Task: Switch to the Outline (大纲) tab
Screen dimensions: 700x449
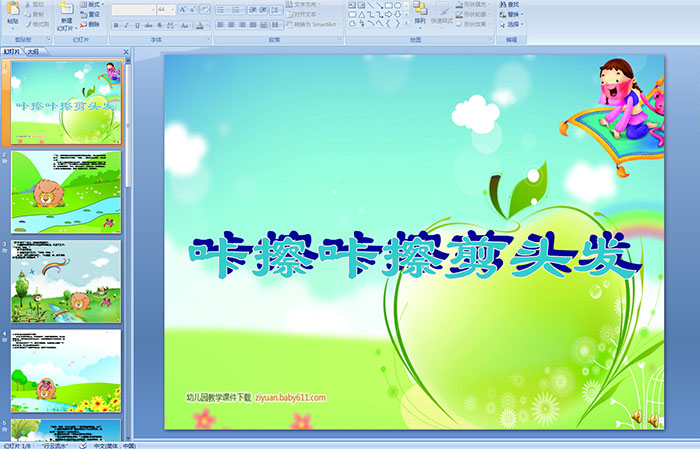Action: tap(33, 51)
